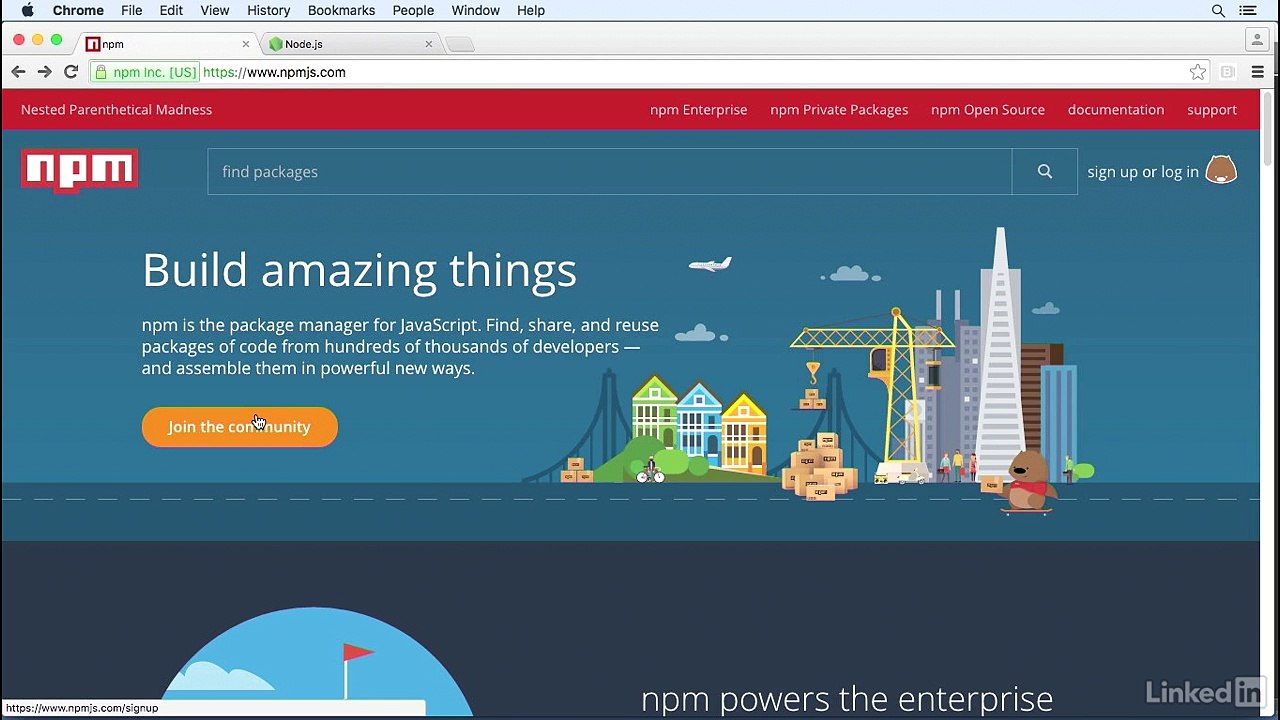Open the npm Enterprise link
Image resolution: width=1280 pixels, height=720 pixels.
pyautogui.click(x=698, y=110)
